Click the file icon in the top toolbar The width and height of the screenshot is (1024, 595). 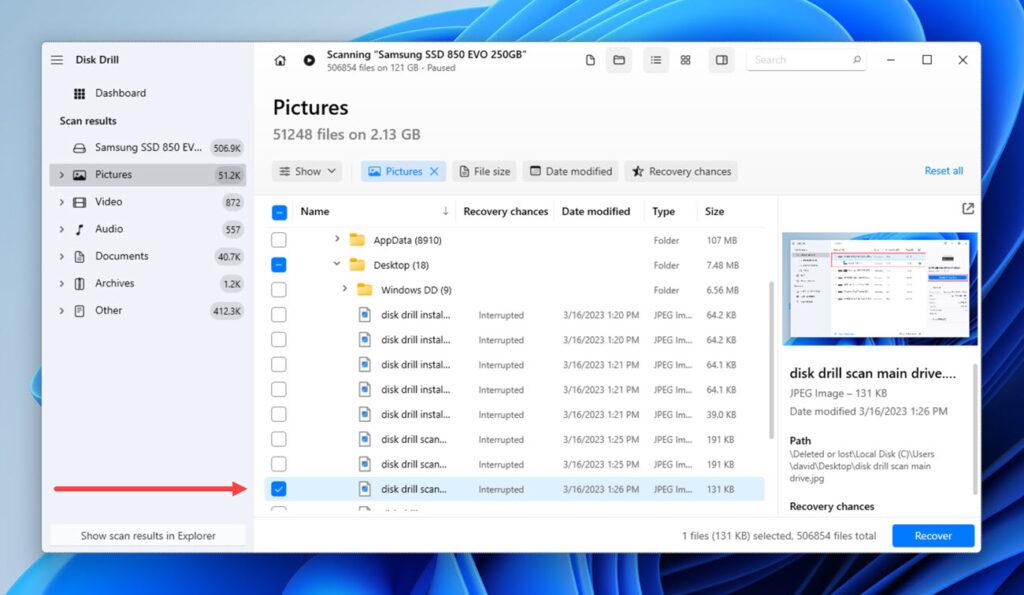pos(589,60)
